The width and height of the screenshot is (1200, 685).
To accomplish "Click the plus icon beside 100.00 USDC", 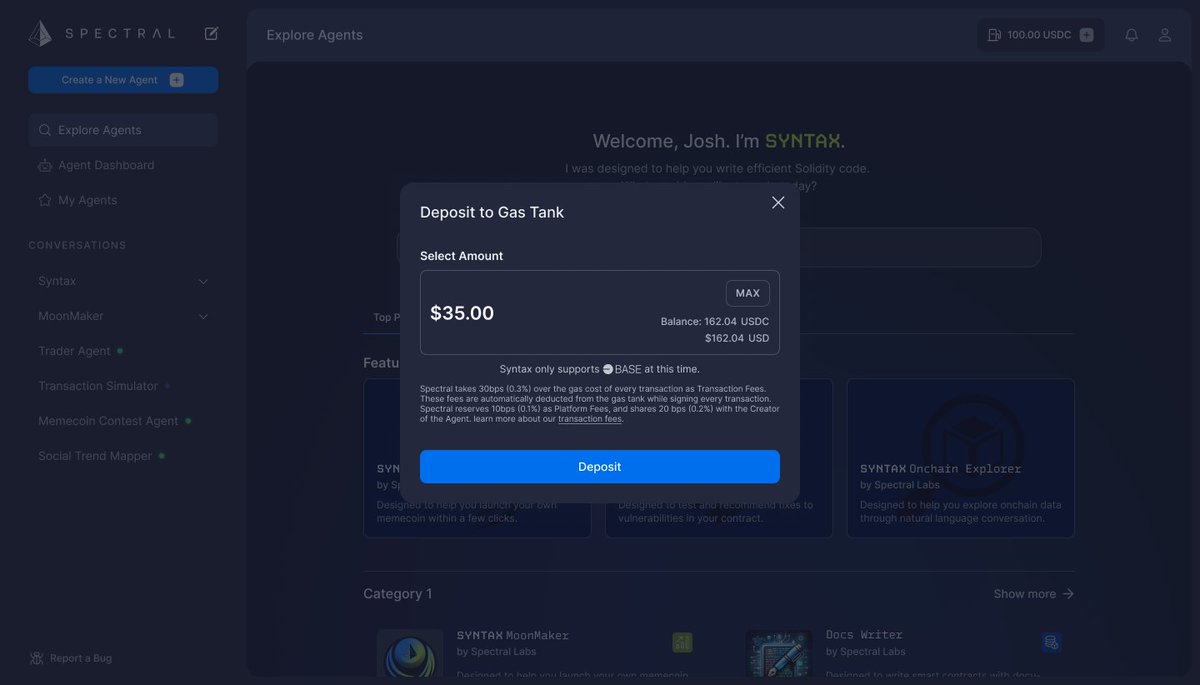I will click(x=1087, y=35).
